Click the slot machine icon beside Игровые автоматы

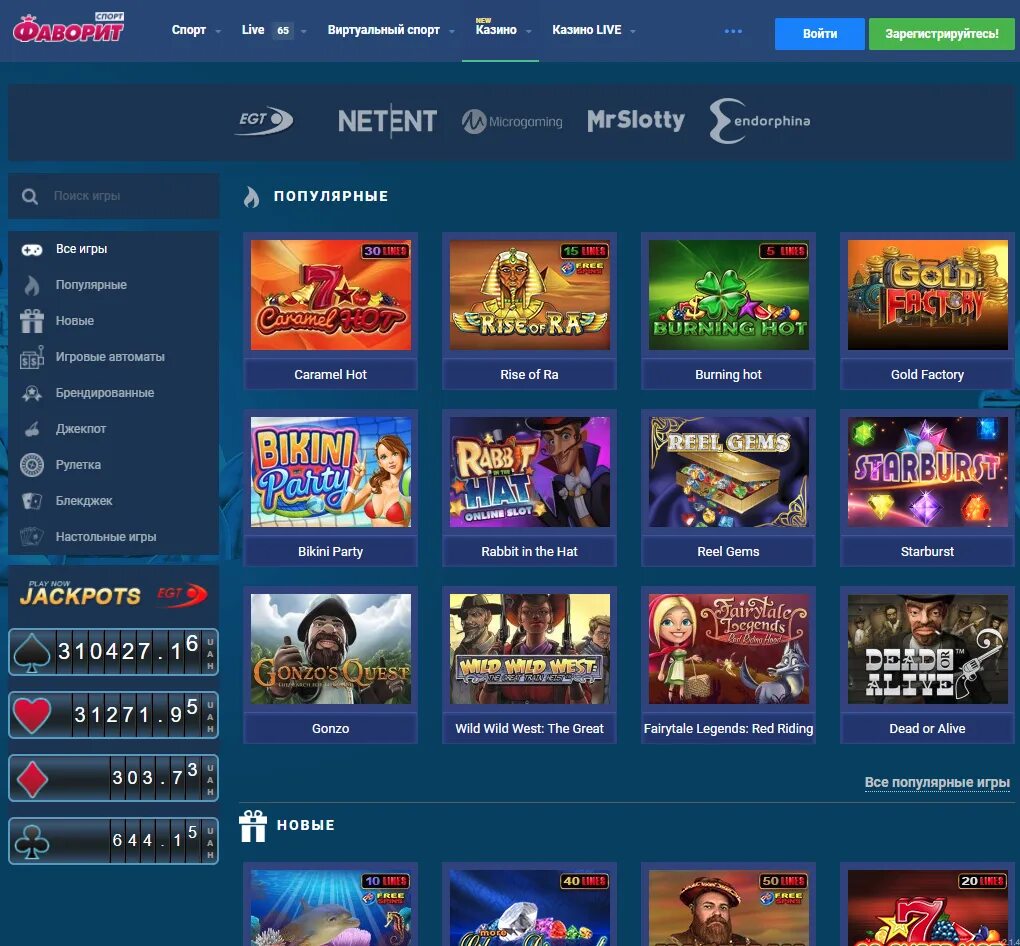coord(32,357)
